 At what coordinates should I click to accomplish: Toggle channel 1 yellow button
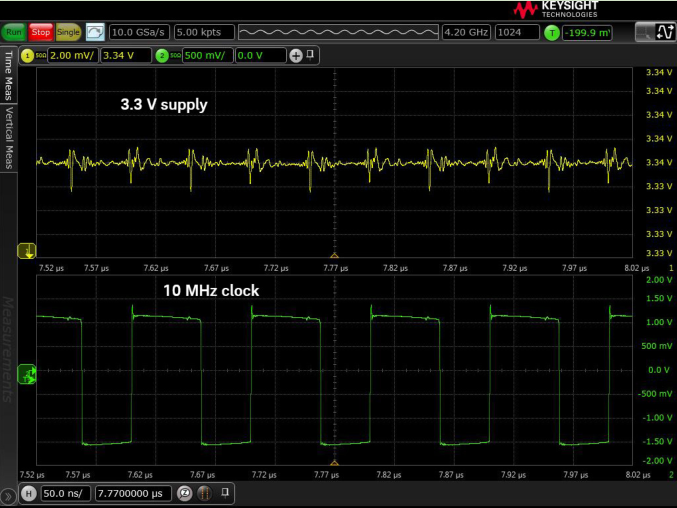(x=27, y=56)
